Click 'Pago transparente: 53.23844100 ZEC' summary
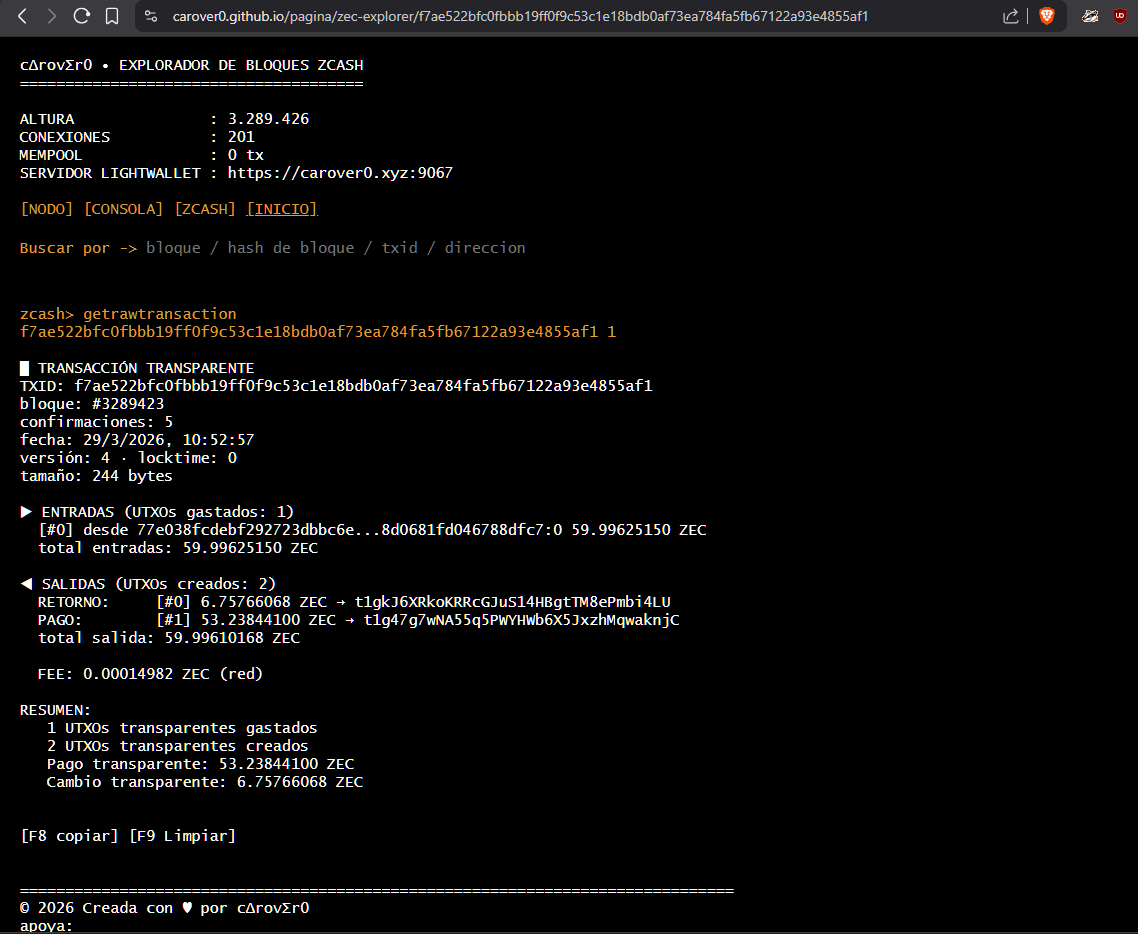 [x=200, y=764]
